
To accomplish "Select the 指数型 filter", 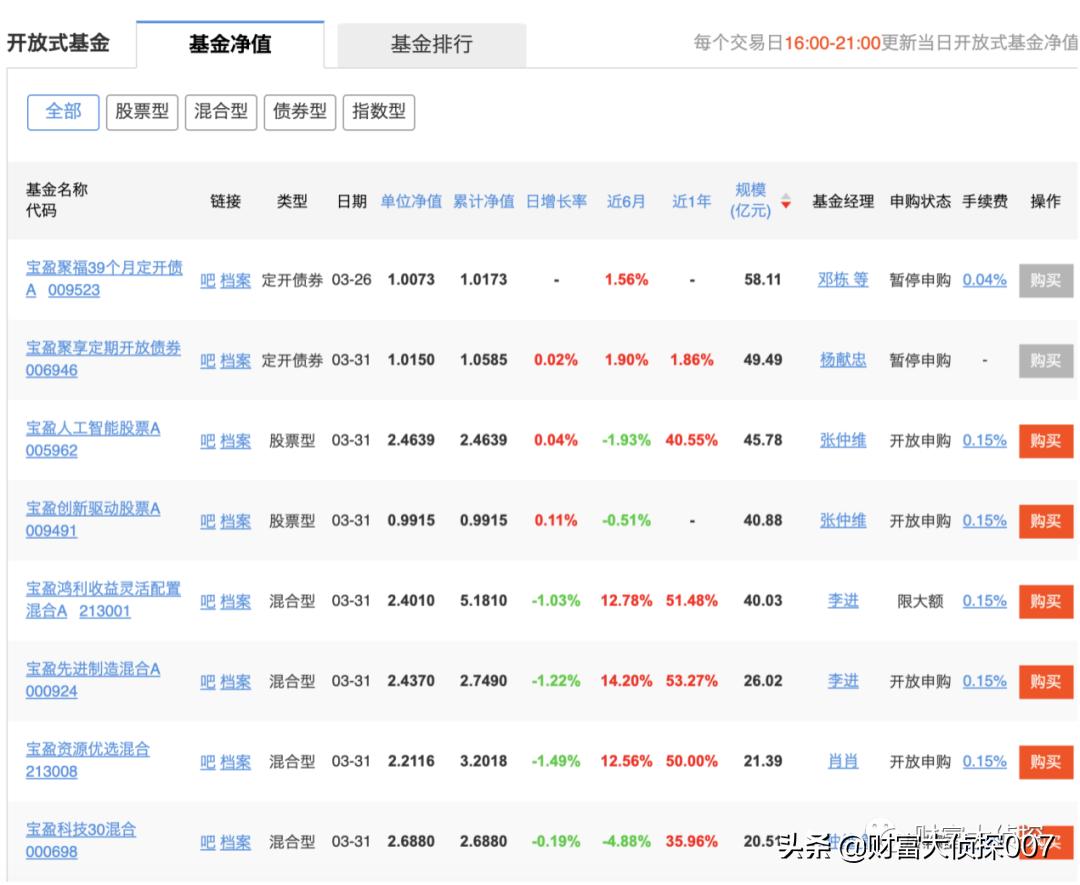I will click(380, 112).
